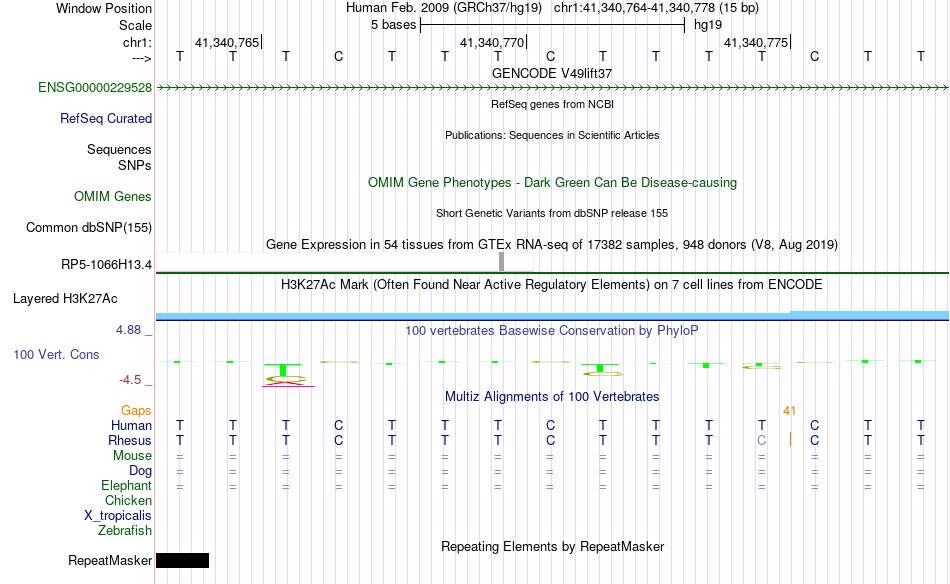Click the Sequences track label
This screenshot has height=584, width=950.
(119, 149)
